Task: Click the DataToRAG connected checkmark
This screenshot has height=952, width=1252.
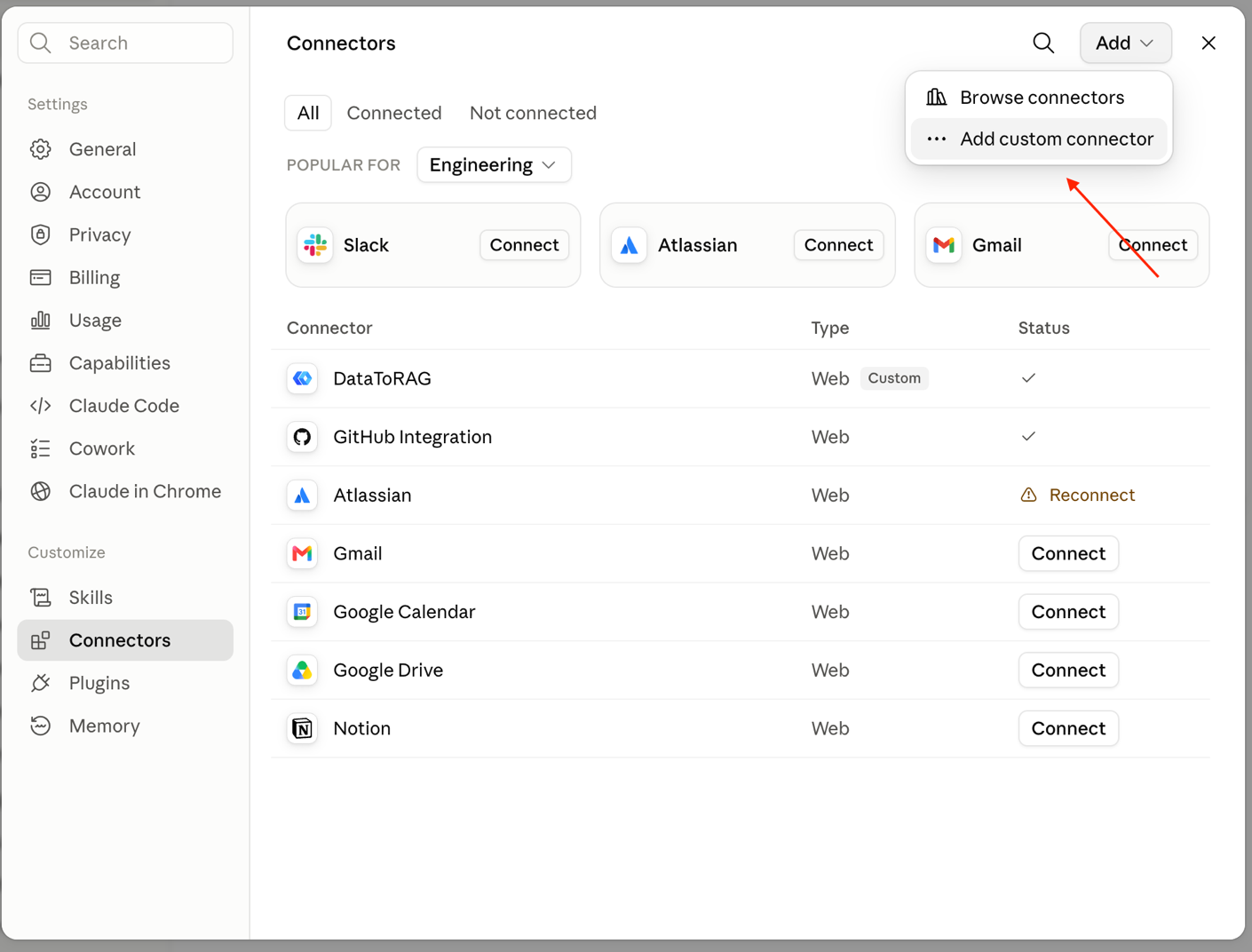Action: tap(1028, 378)
